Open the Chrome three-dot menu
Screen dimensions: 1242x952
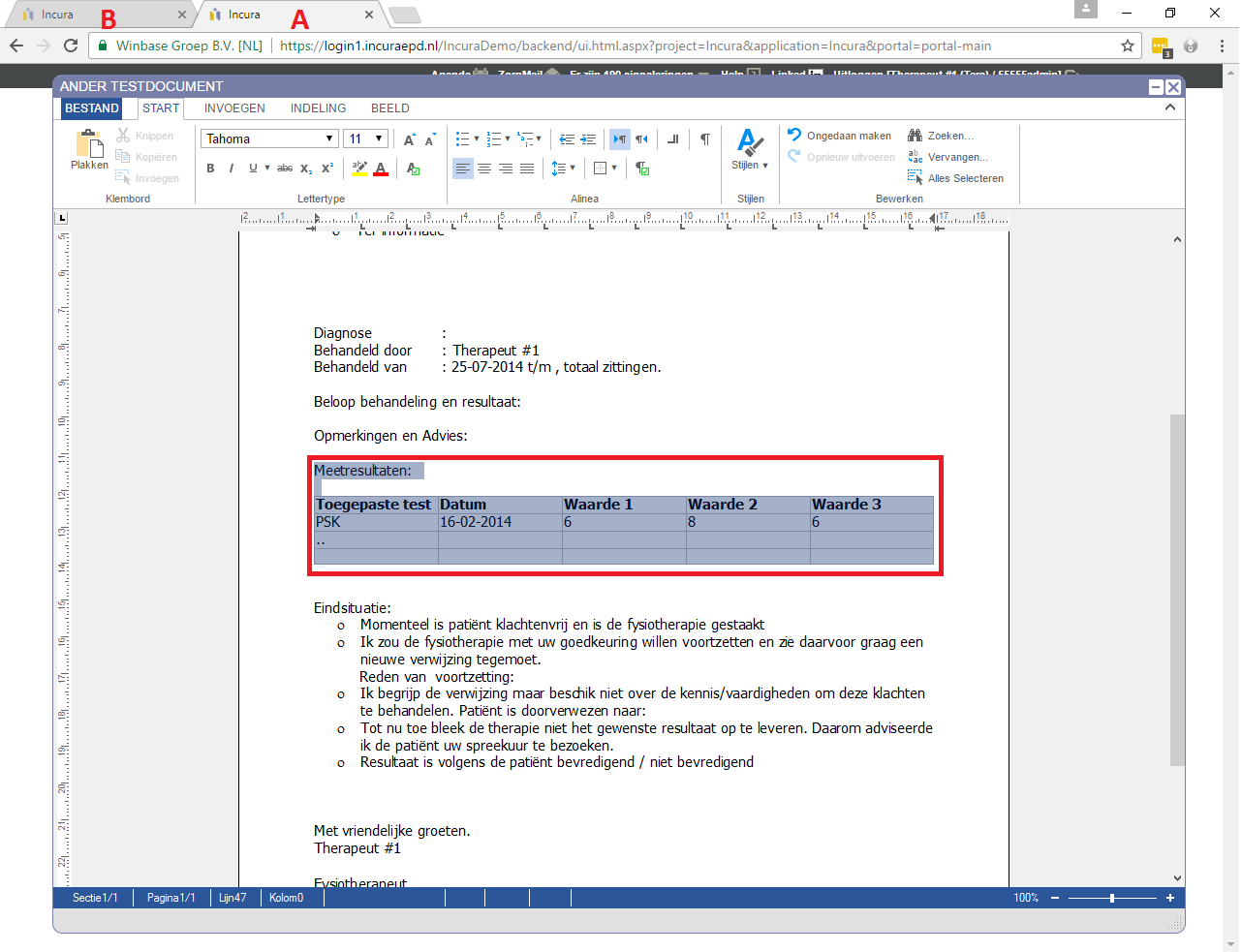point(1222,46)
